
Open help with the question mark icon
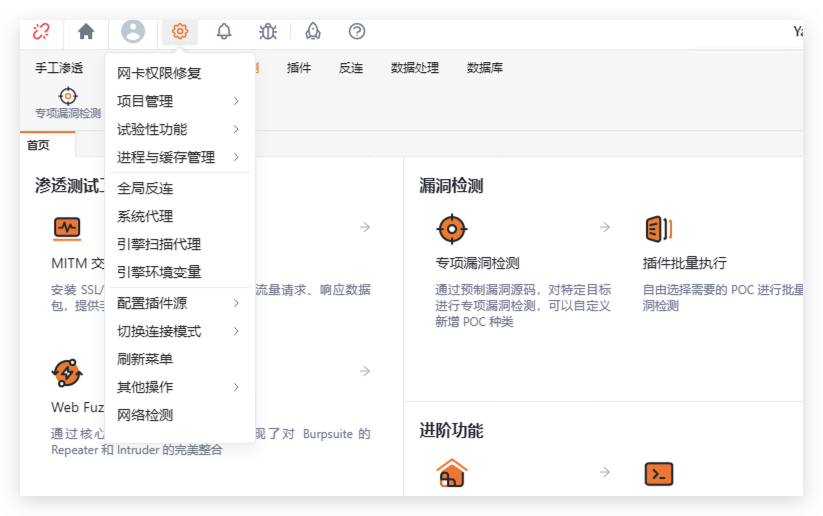coord(357,31)
